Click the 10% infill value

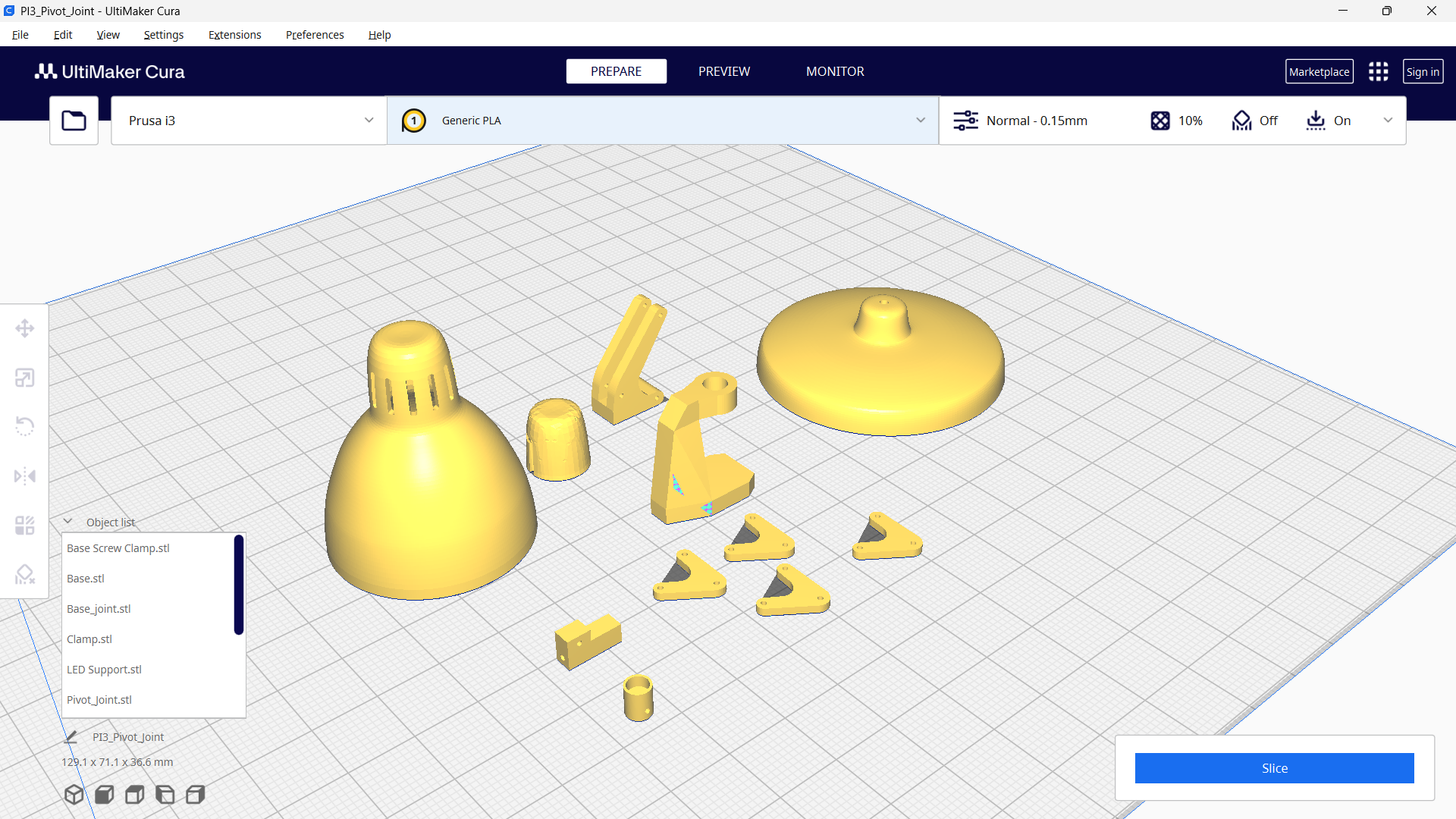click(1190, 121)
